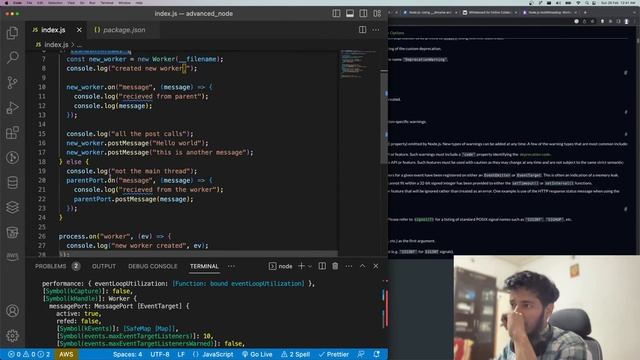Open the Manage gear in activity bar
Image resolution: width=640 pixels, height=360 pixels.
point(12,336)
